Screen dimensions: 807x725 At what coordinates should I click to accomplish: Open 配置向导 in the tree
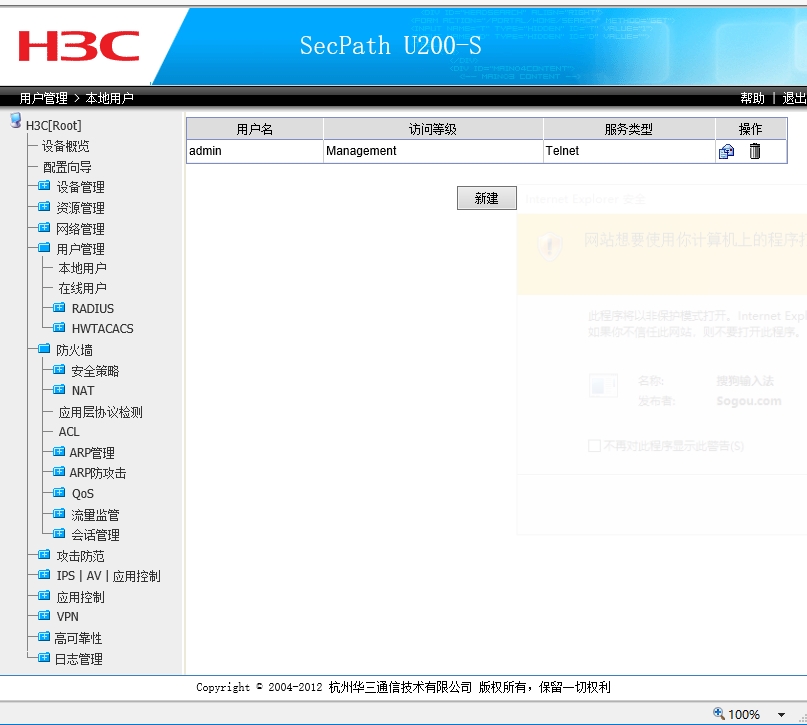pos(67,167)
